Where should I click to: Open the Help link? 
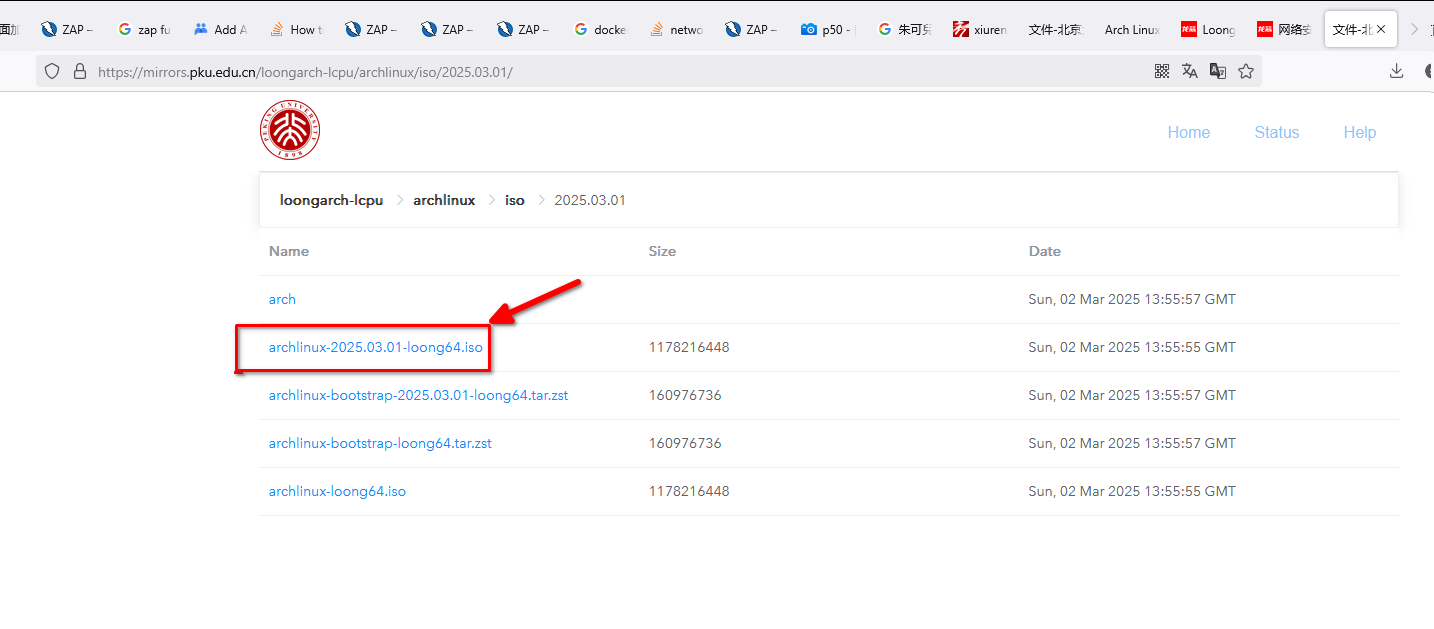[1359, 132]
